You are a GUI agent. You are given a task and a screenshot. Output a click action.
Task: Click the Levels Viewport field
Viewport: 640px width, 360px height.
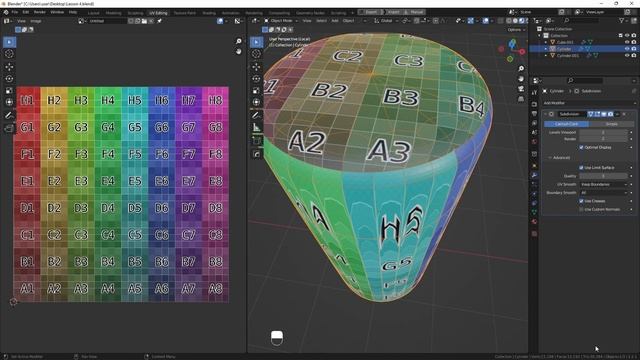pos(603,132)
